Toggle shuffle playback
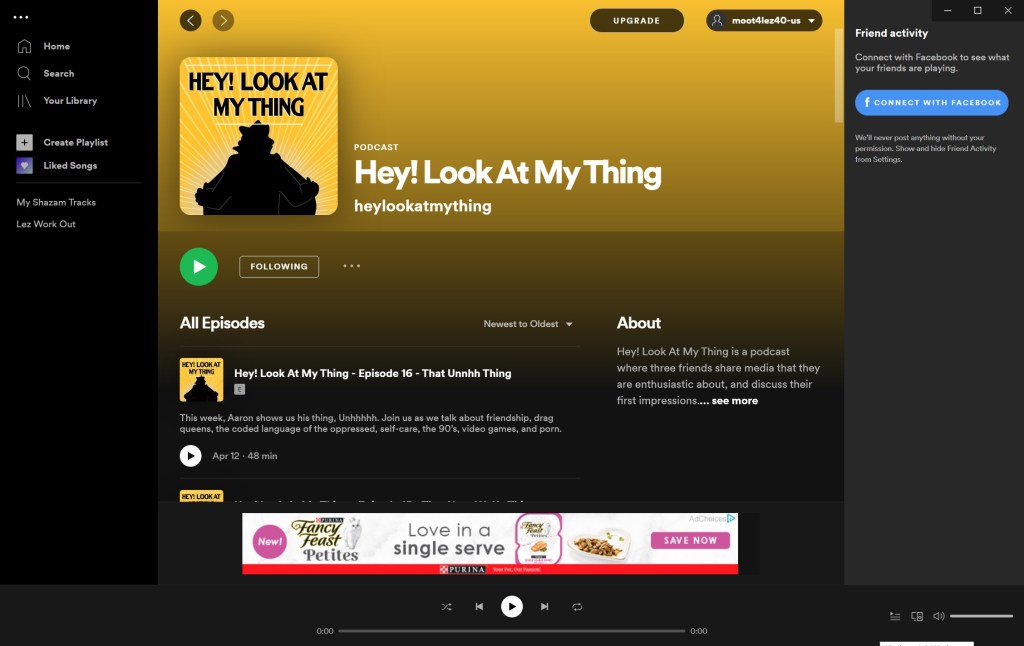Screen dimensions: 1024x646 [447, 606]
